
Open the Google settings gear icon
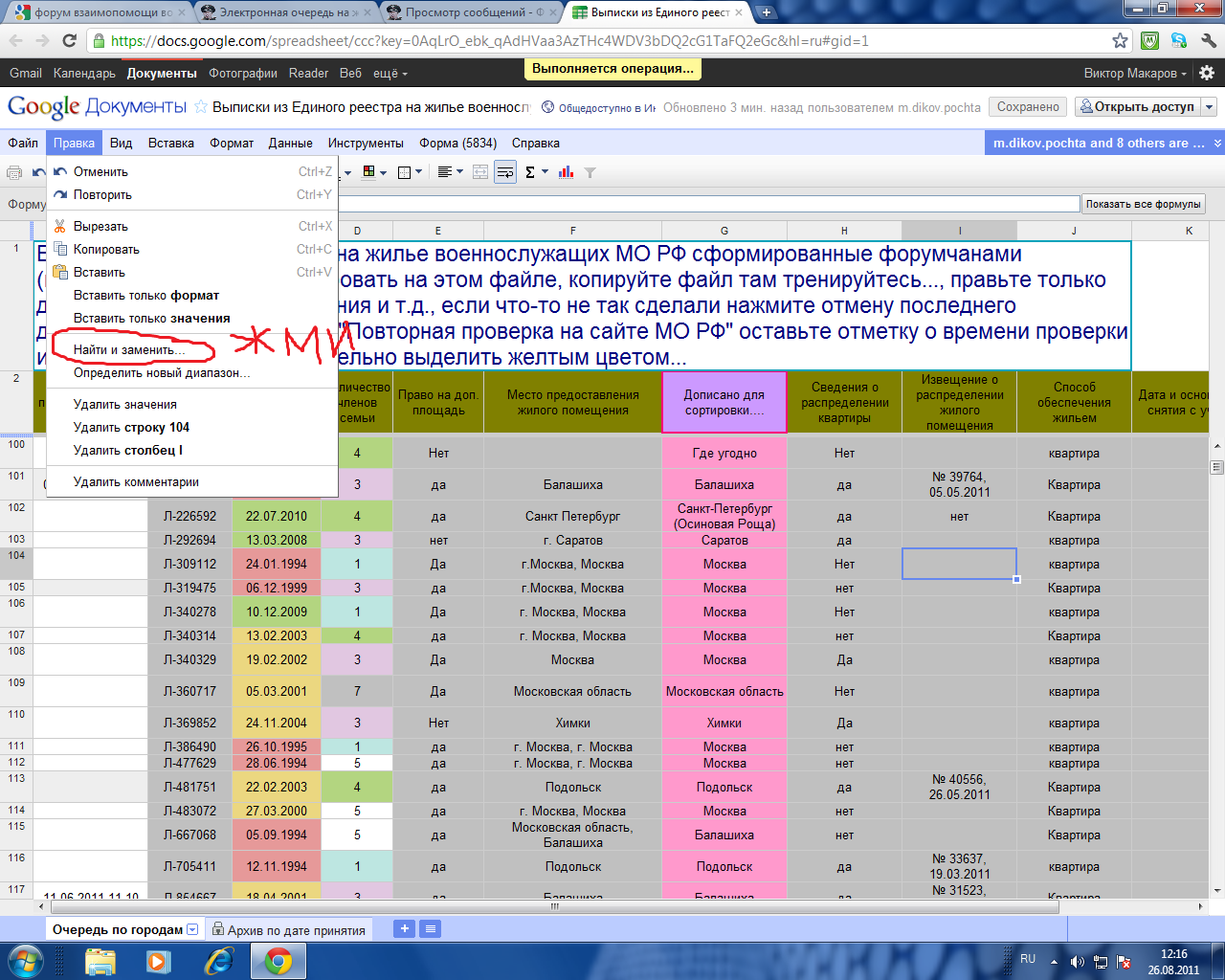tap(1207, 73)
